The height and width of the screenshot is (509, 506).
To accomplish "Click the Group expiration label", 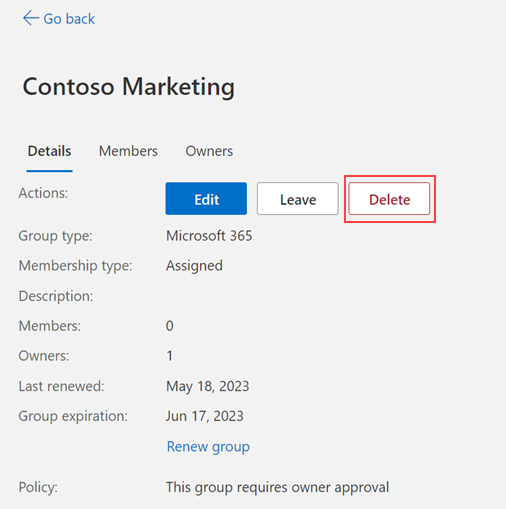I will (x=73, y=416).
